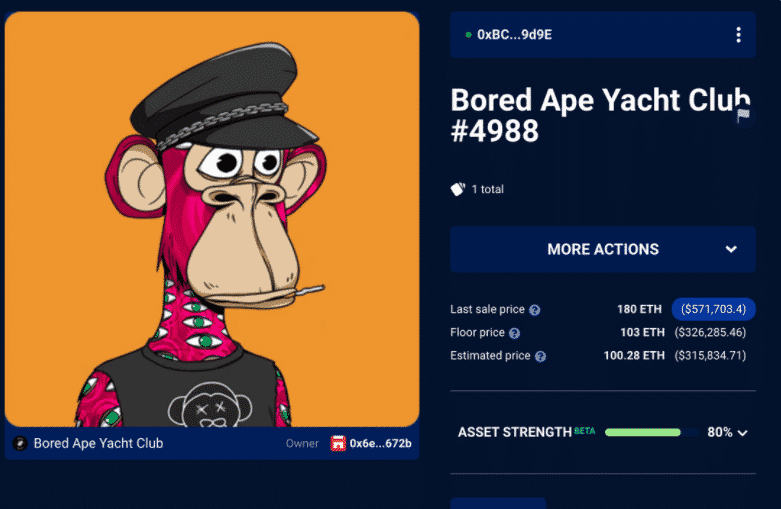781x509 pixels.
Task: Click green status dot by 0xBC...9d9E
Action: click(468, 35)
